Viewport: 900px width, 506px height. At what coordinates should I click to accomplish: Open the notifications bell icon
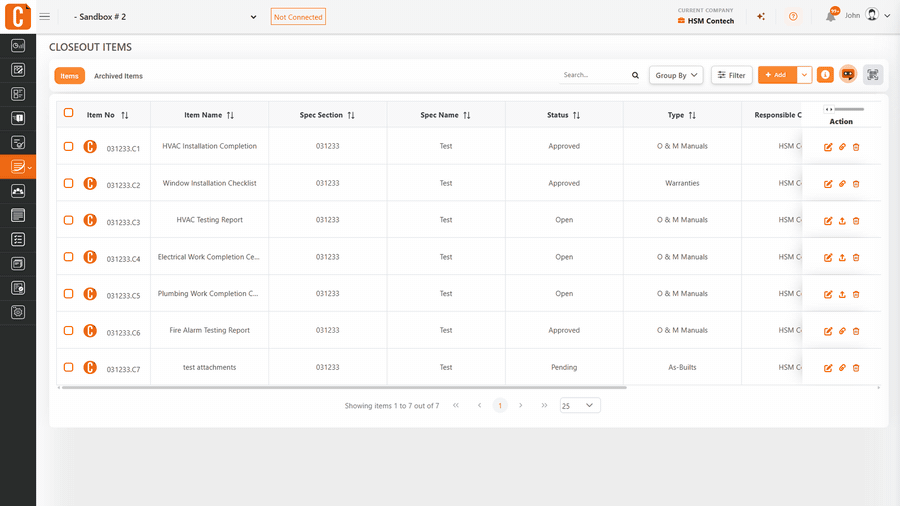pos(831,16)
